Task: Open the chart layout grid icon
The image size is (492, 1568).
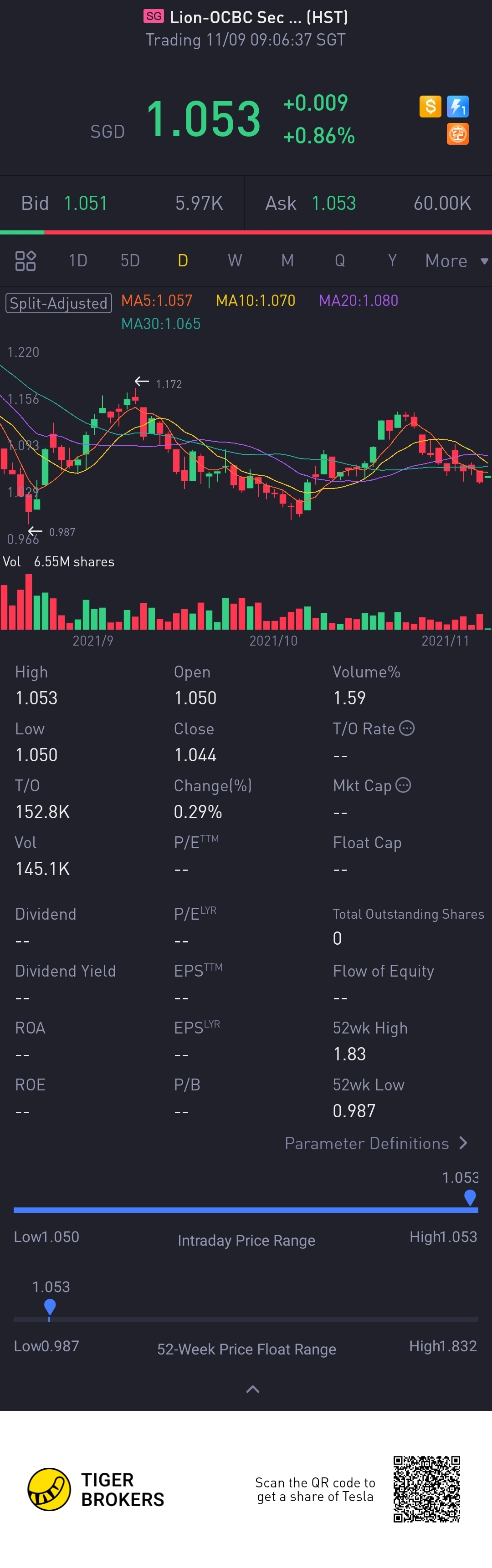Action: [26, 260]
